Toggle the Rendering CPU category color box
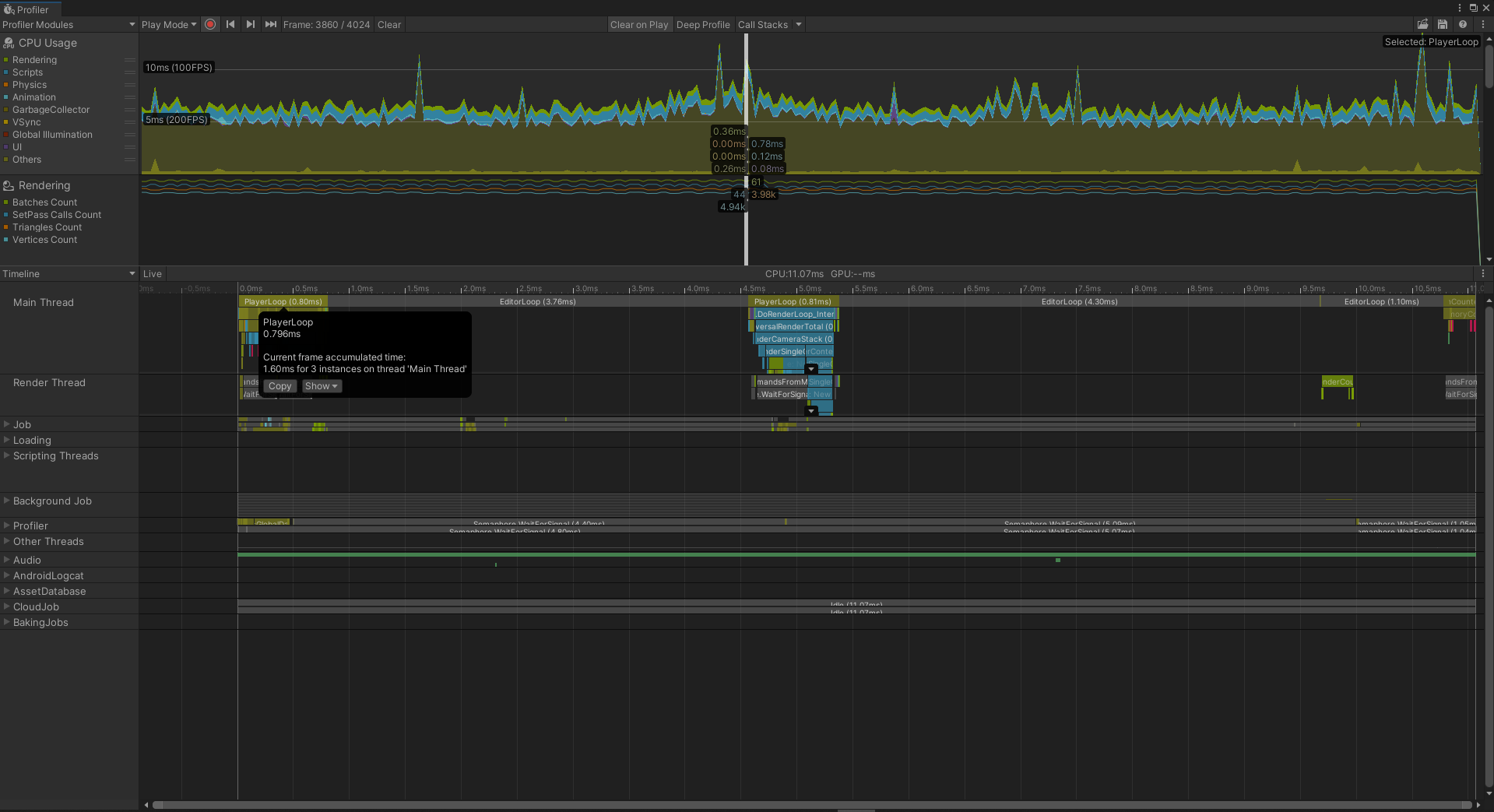1494x812 pixels. pyautogui.click(x=6, y=60)
